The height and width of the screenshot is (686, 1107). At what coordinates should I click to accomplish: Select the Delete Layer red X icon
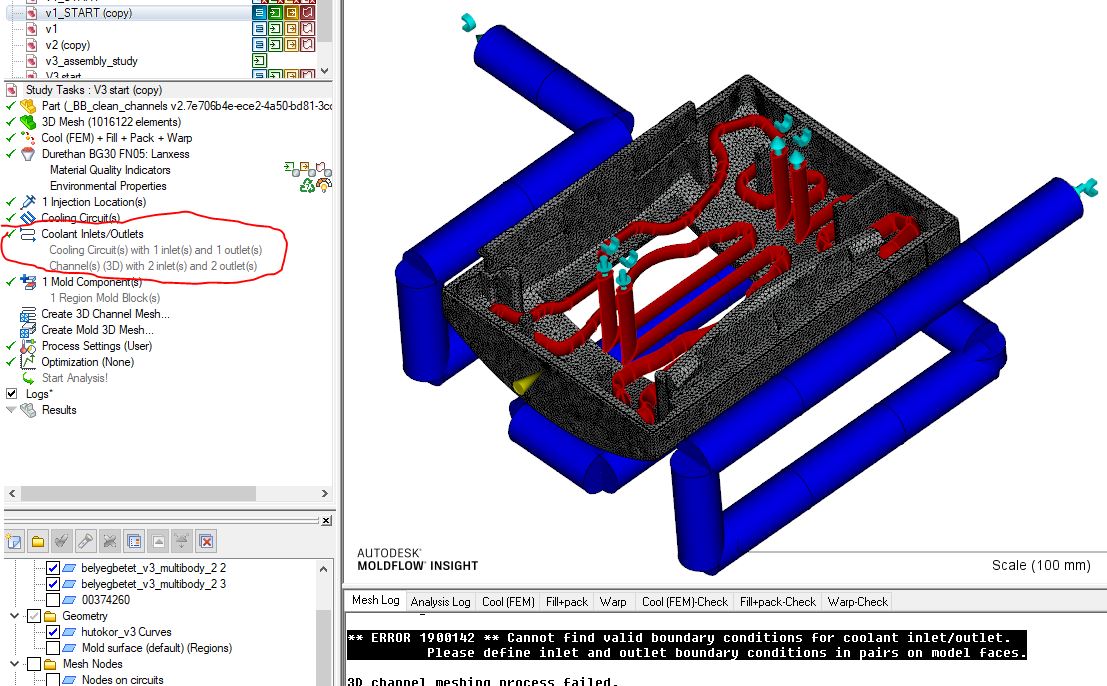205,540
